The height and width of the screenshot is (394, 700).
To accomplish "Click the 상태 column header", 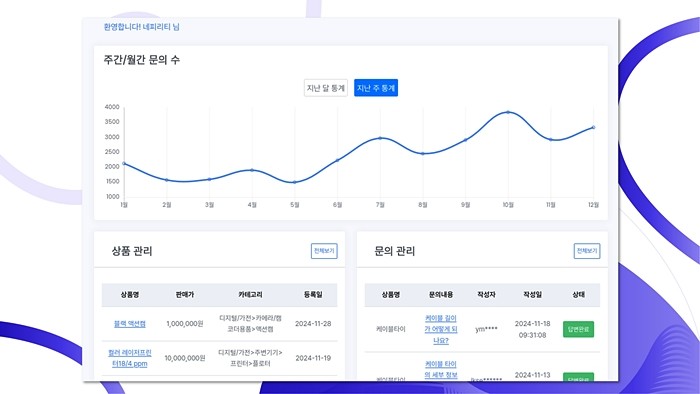I will [x=578, y=294].
